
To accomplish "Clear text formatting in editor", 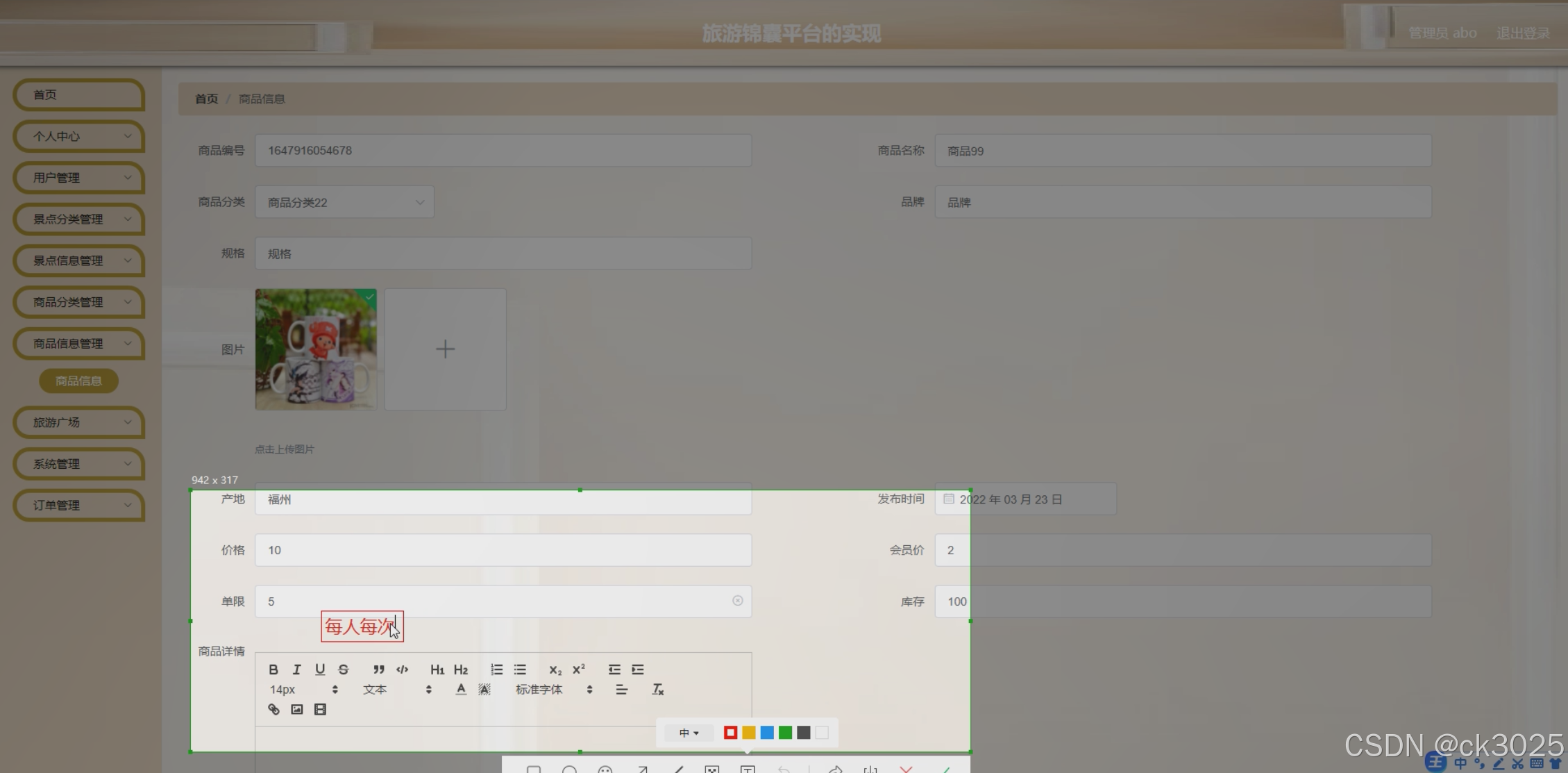I will tap(657, 690).
